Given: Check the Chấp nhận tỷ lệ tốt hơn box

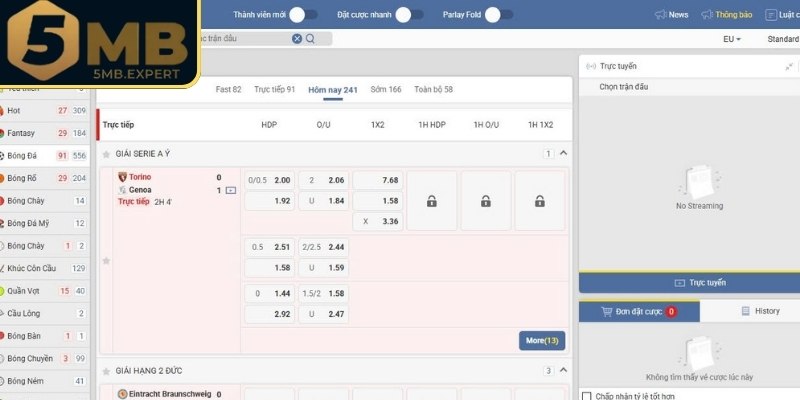Looking at the screenshot, I should (587, 396).
